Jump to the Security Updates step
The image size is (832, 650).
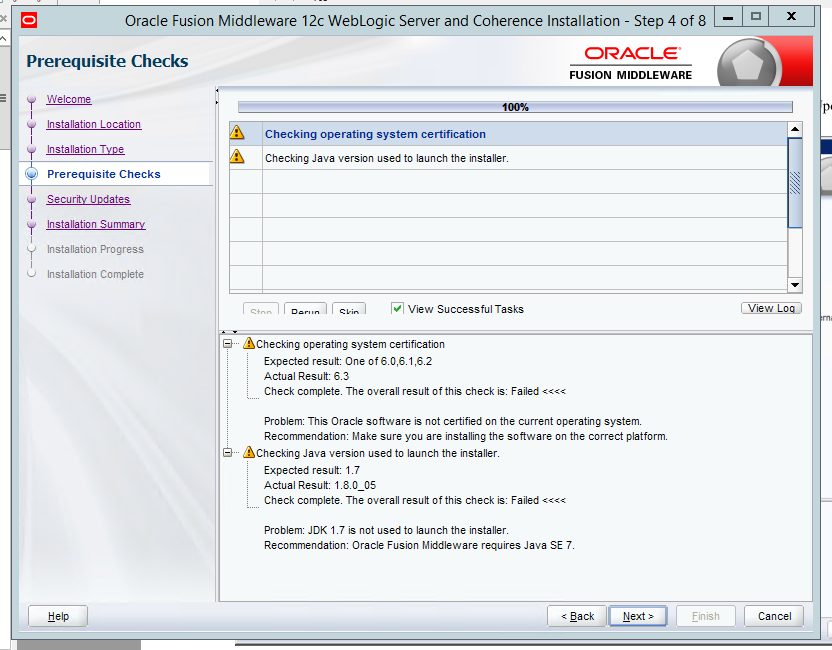(x=88, y=199)
